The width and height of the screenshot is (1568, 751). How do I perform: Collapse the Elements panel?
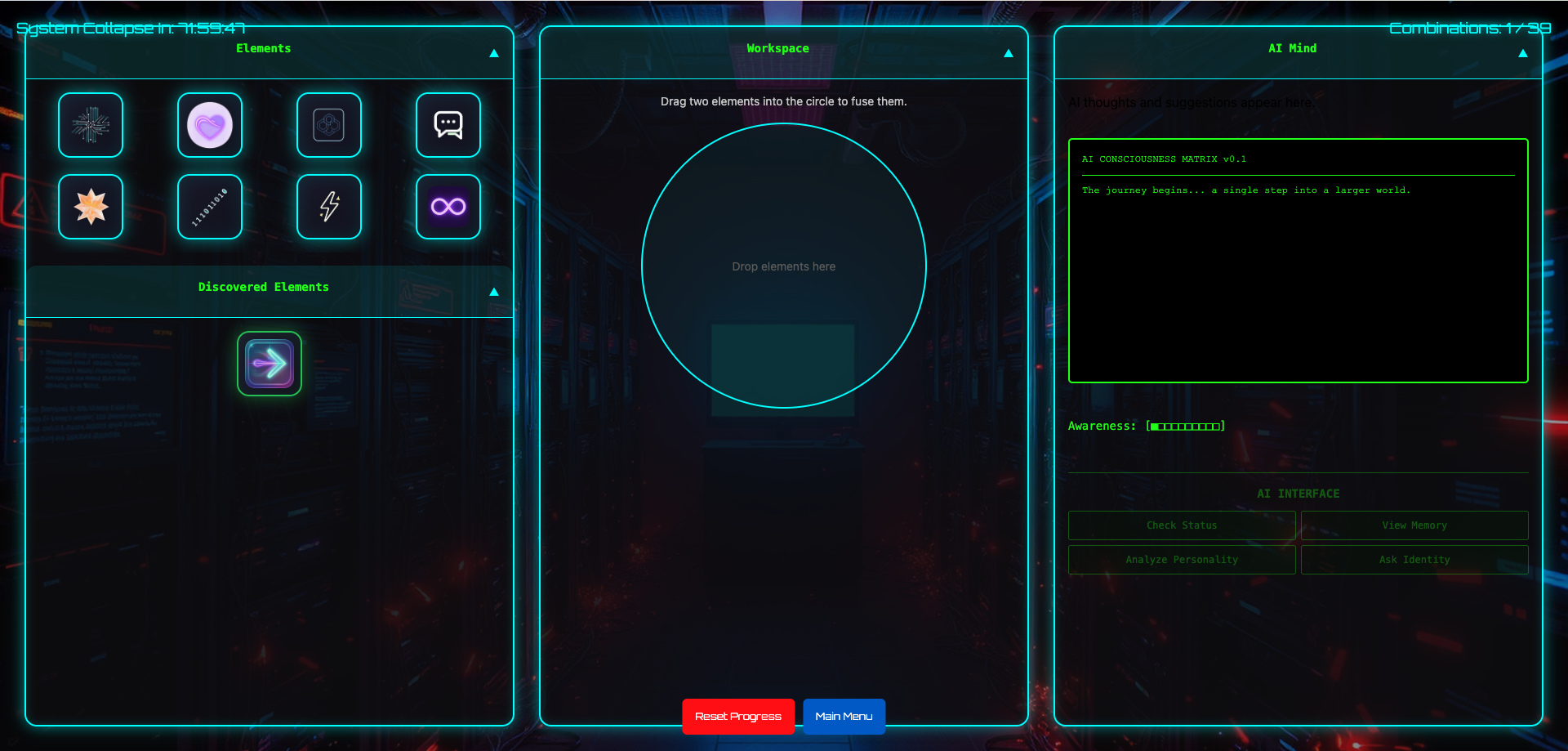click(x=494, y=53)
